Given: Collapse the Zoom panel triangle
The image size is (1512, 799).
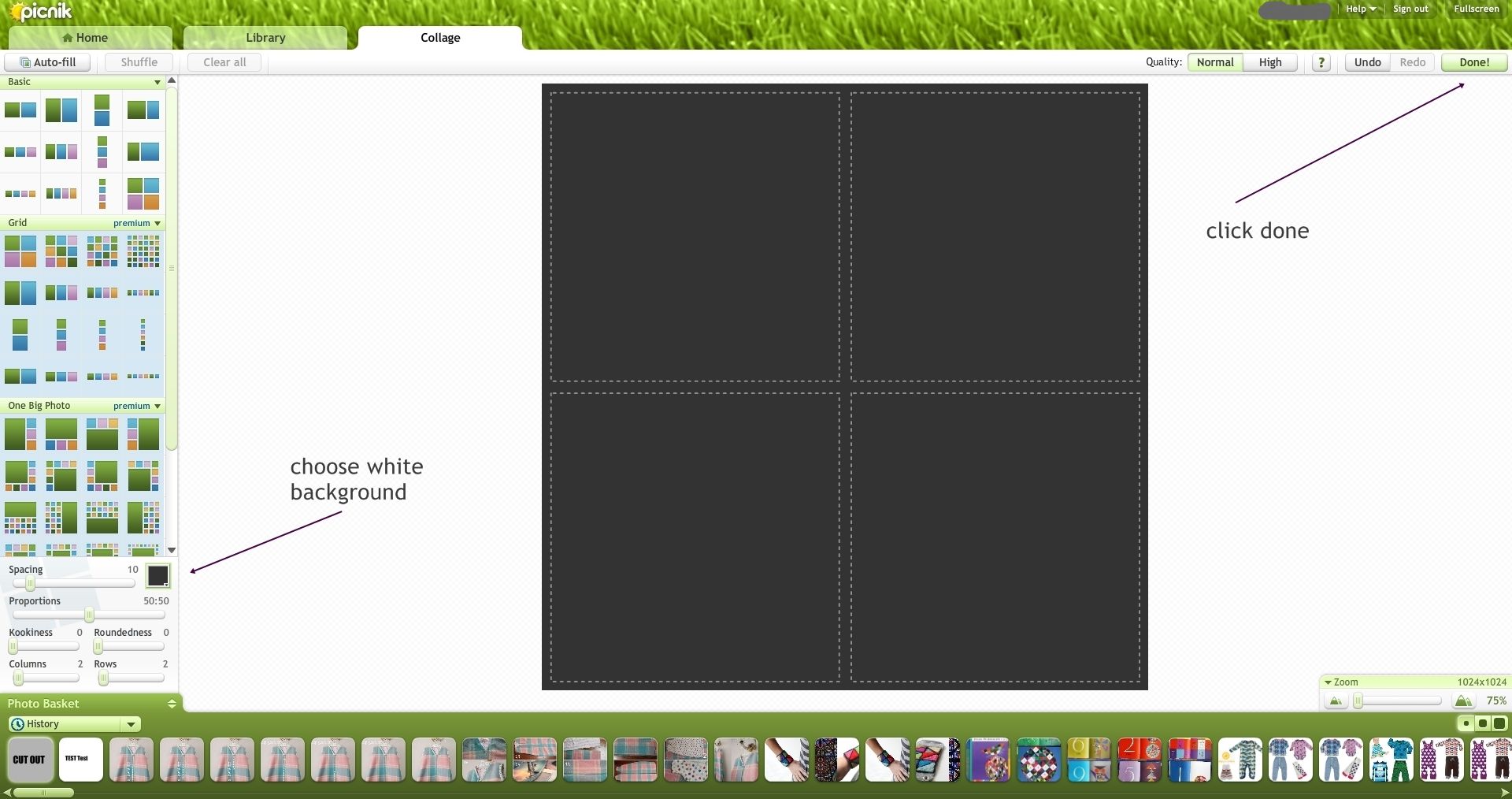Looking at the screenshot, I should click(1328, 682).
